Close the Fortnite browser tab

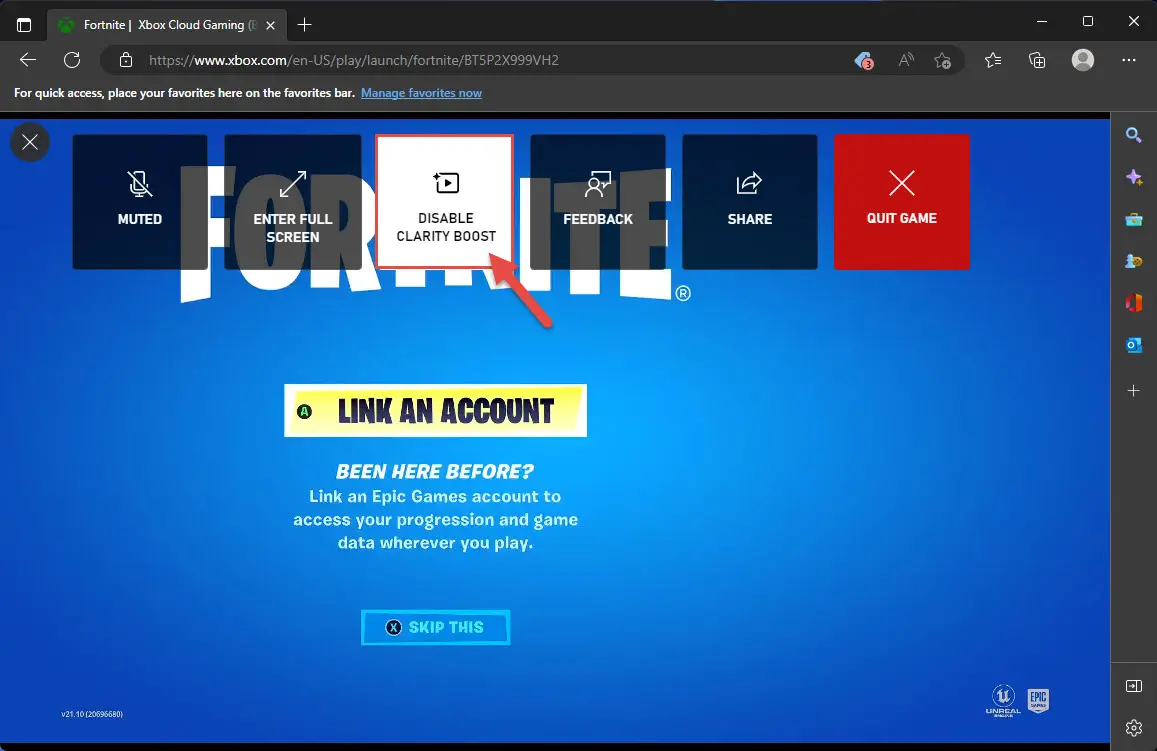[x=271, y=25]
